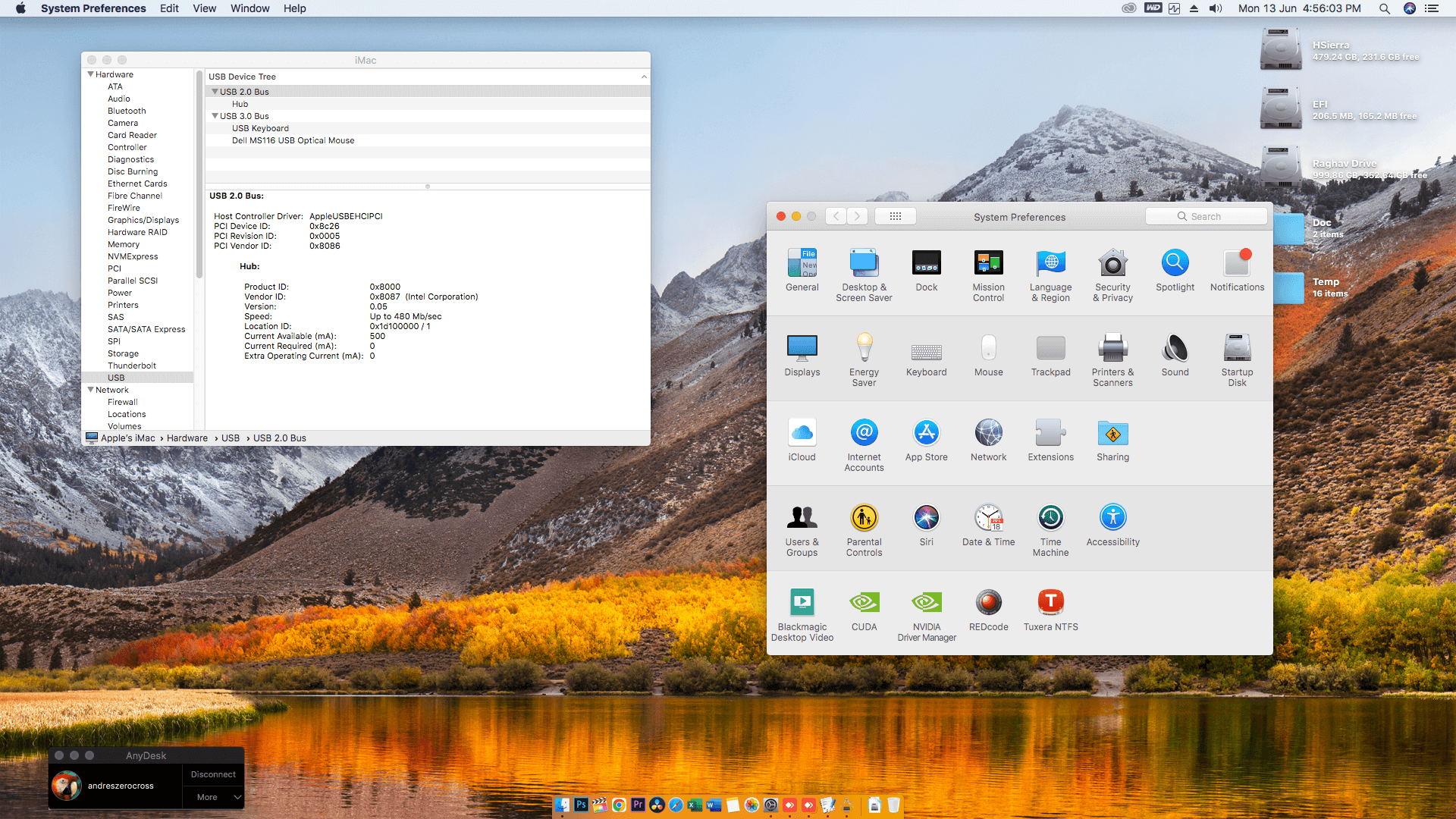Open Date & Time preferences

tap(988, 525)
